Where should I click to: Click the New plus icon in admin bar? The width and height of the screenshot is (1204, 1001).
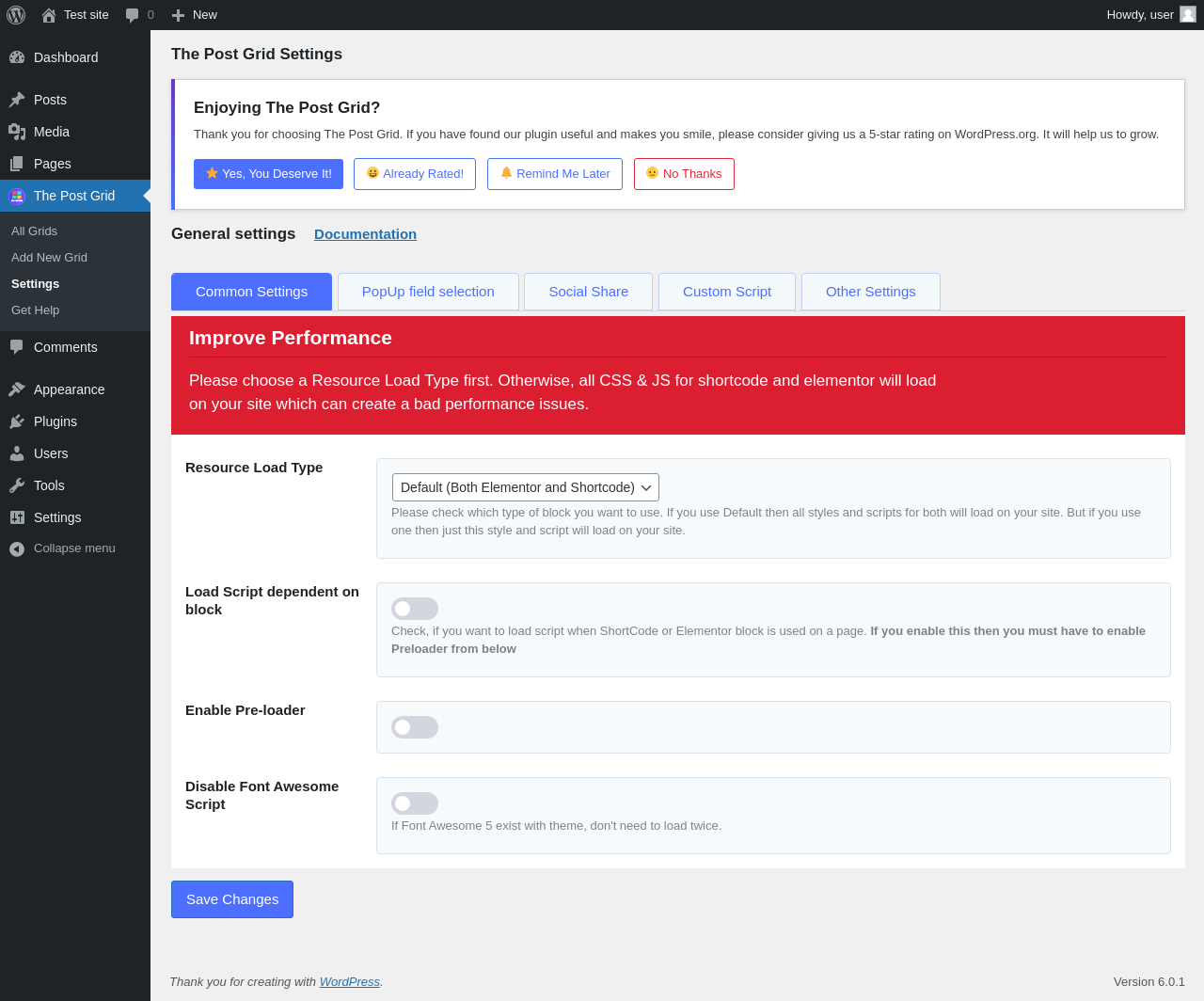click(178, 15)
